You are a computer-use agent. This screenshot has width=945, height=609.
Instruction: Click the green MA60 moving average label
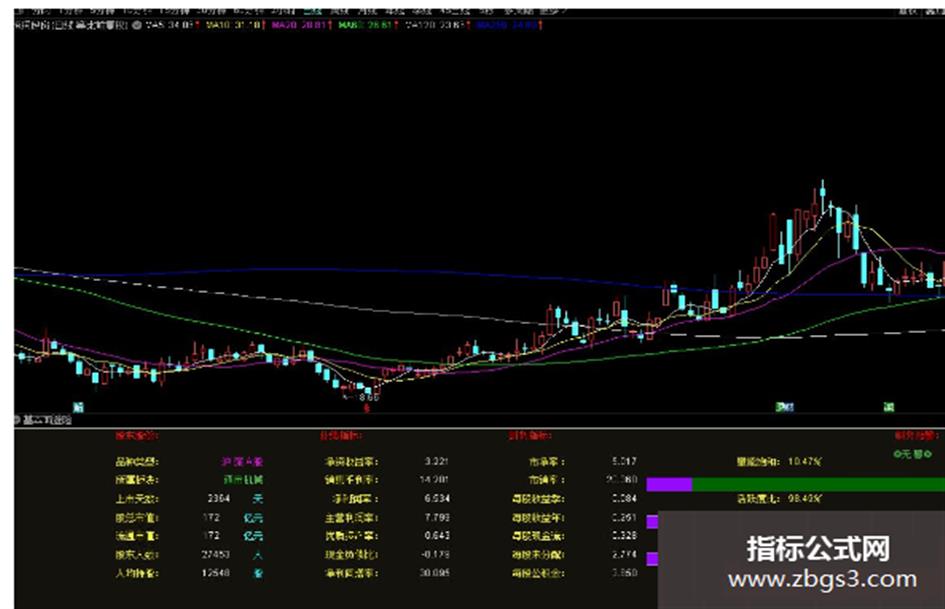coord(365,25)
